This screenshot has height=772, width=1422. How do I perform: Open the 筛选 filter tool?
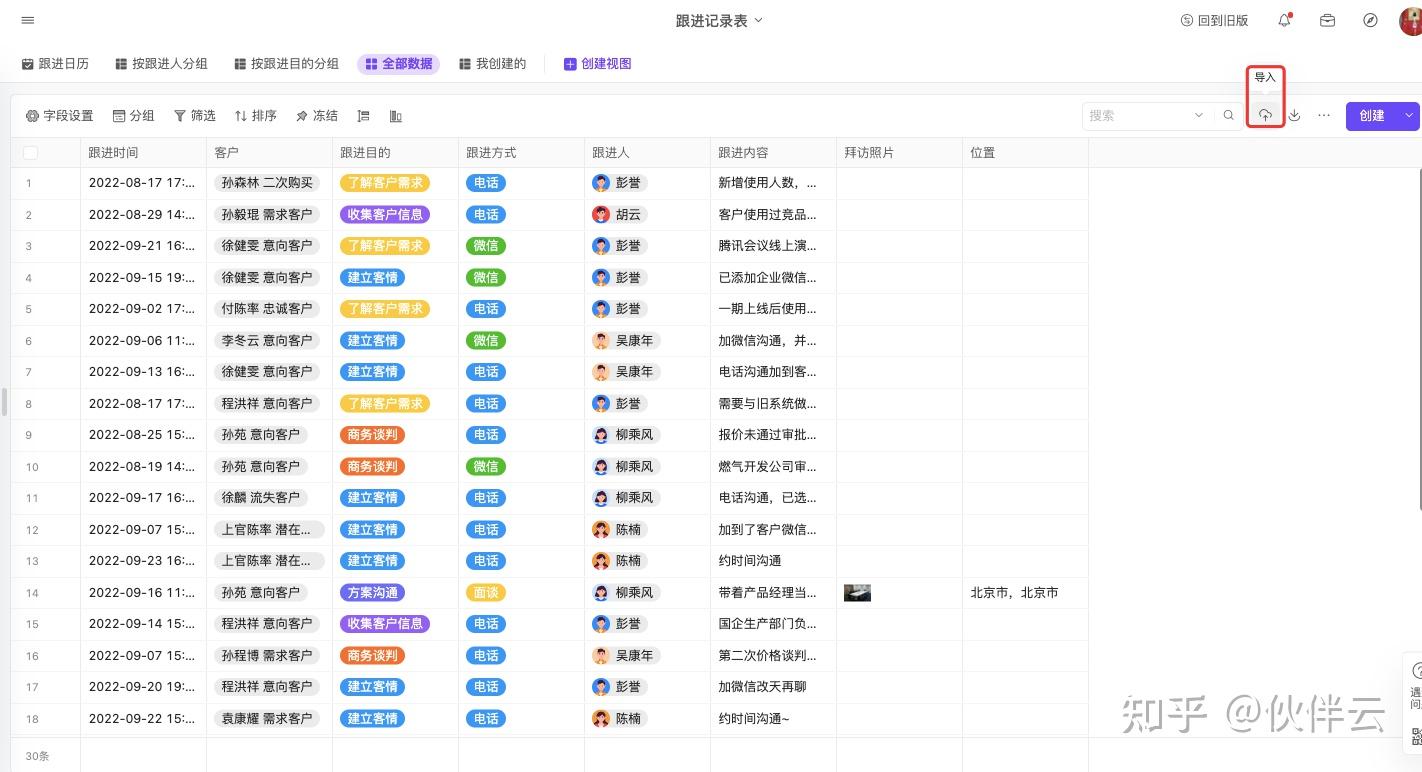tap(195, 116)
